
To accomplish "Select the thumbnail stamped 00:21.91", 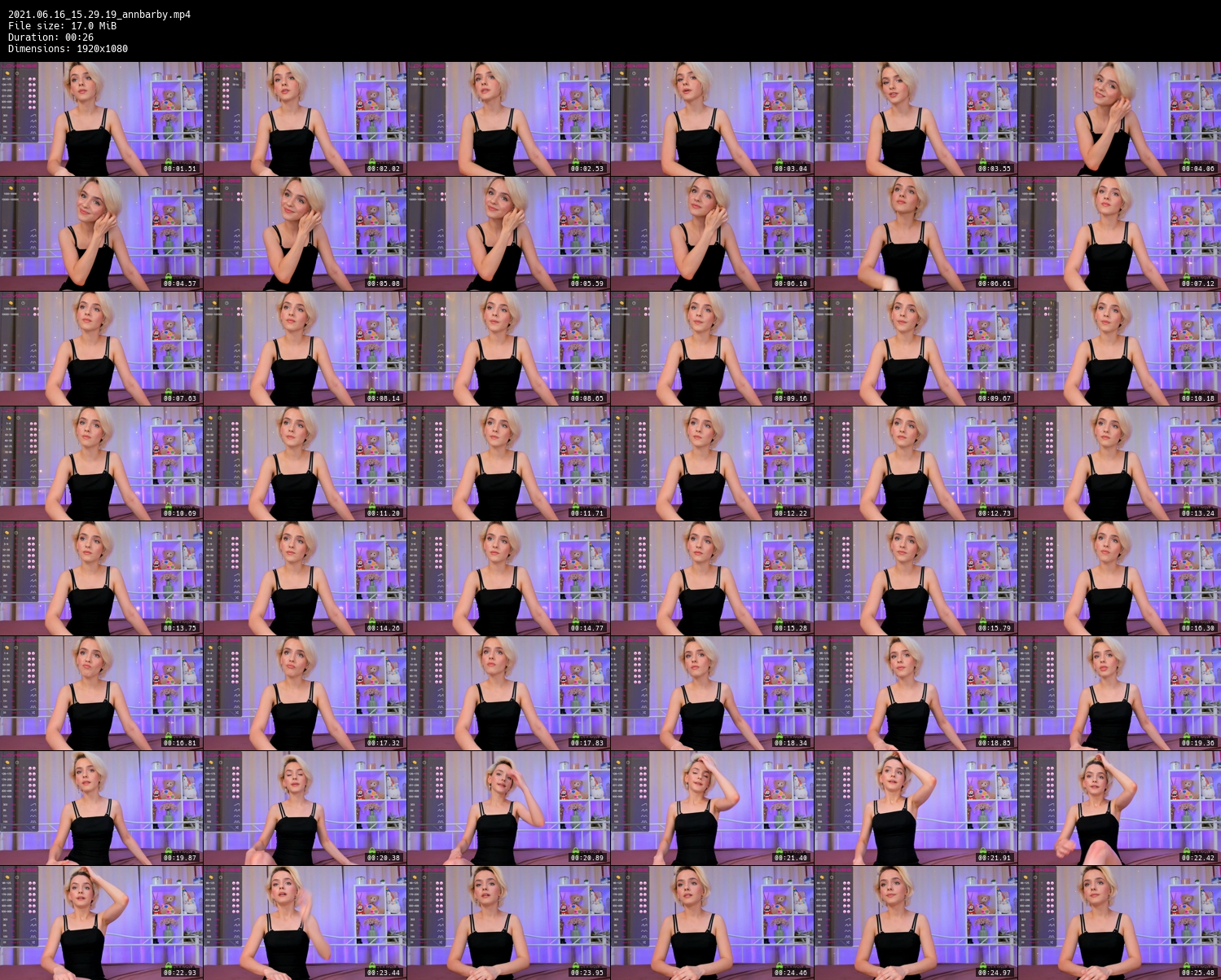I will [x=916, y=808].
